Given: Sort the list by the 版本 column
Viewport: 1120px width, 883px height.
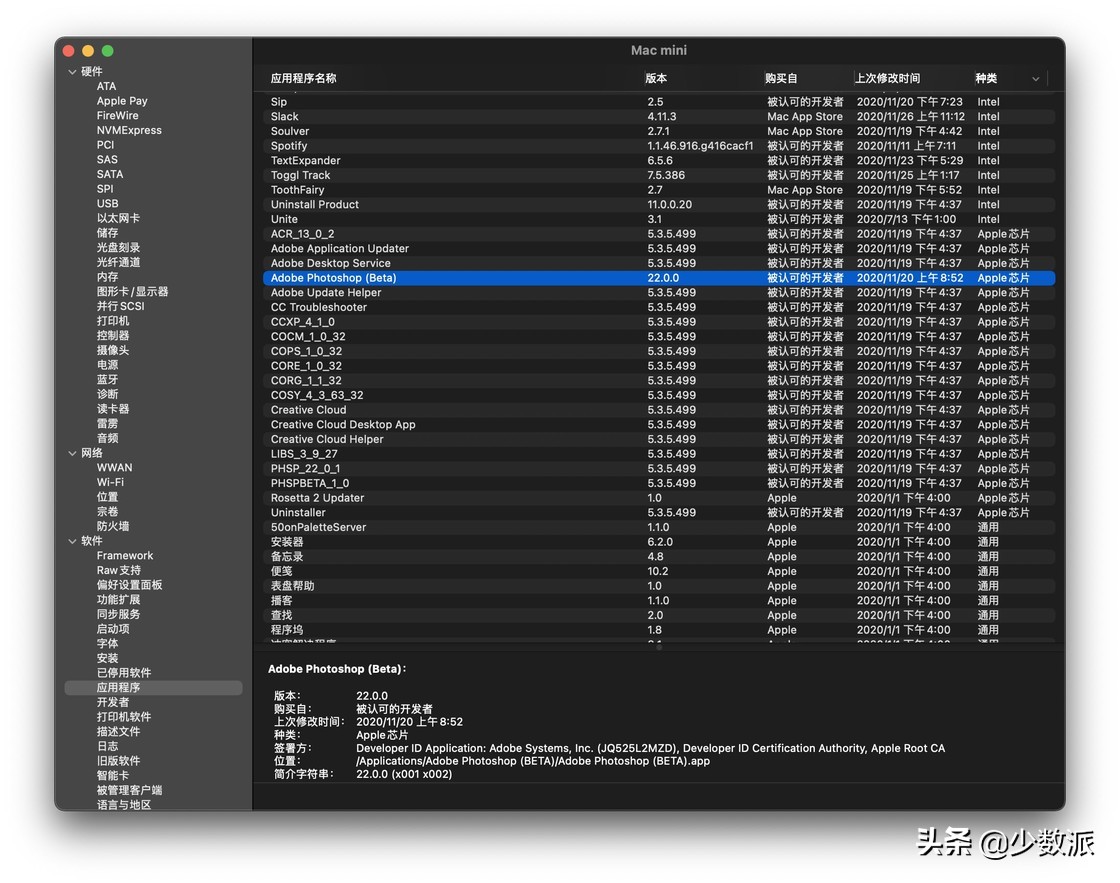Looking at the screenshot, I should click(655, 78).
